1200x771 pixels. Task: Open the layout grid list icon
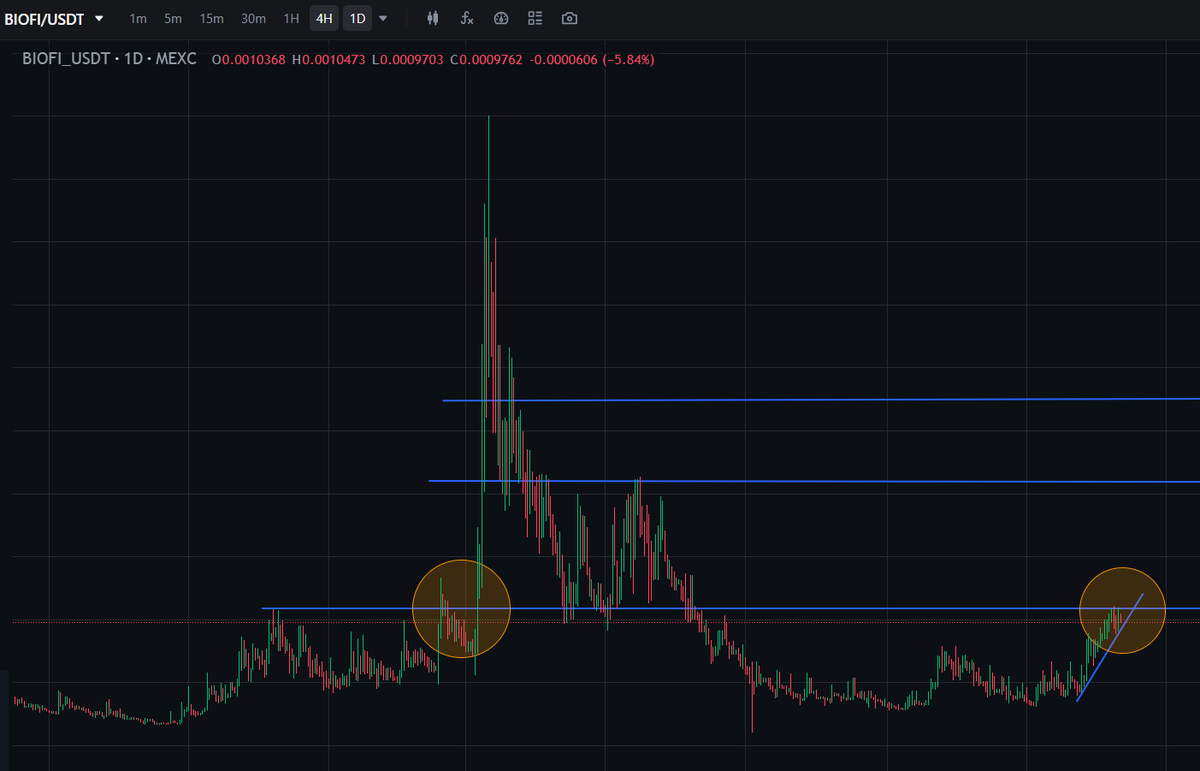point(535,18)
